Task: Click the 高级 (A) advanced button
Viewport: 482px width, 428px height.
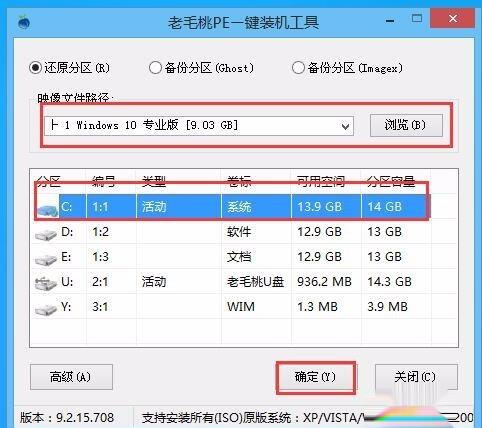Action: click(71, 377)
